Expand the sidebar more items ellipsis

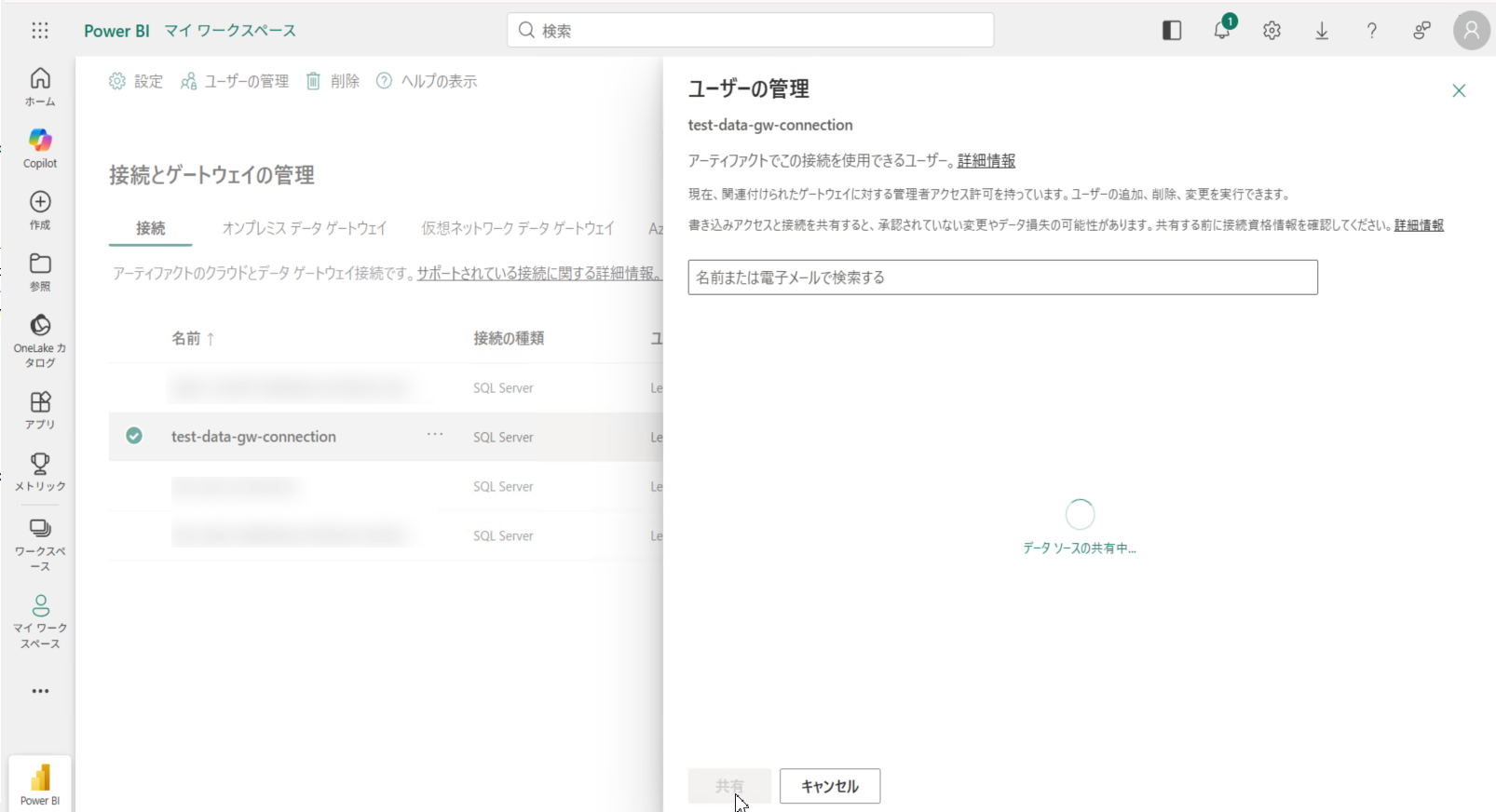pyautogui.click(x=40, y=691)
